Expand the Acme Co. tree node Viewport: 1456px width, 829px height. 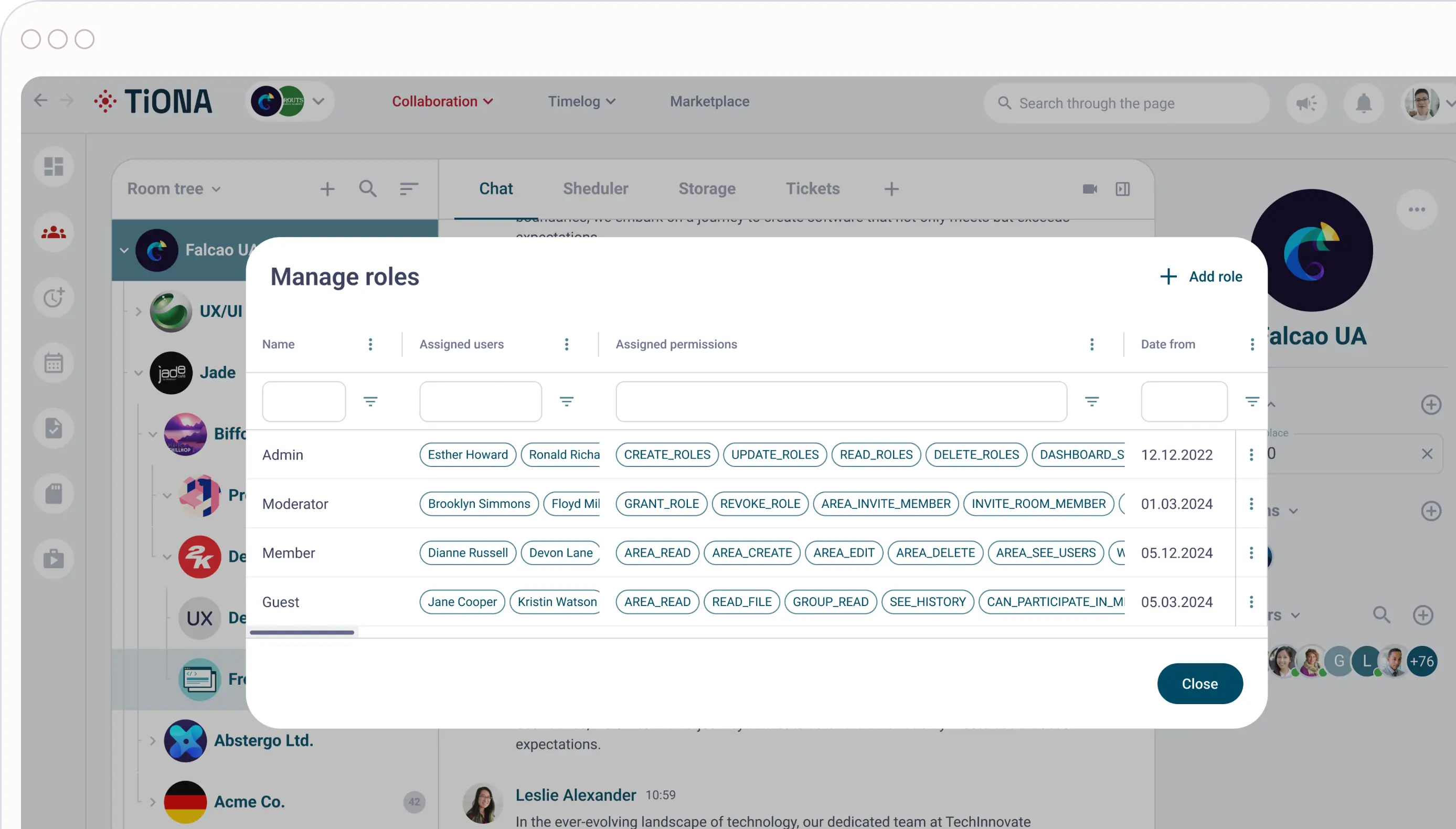(152, 802)
